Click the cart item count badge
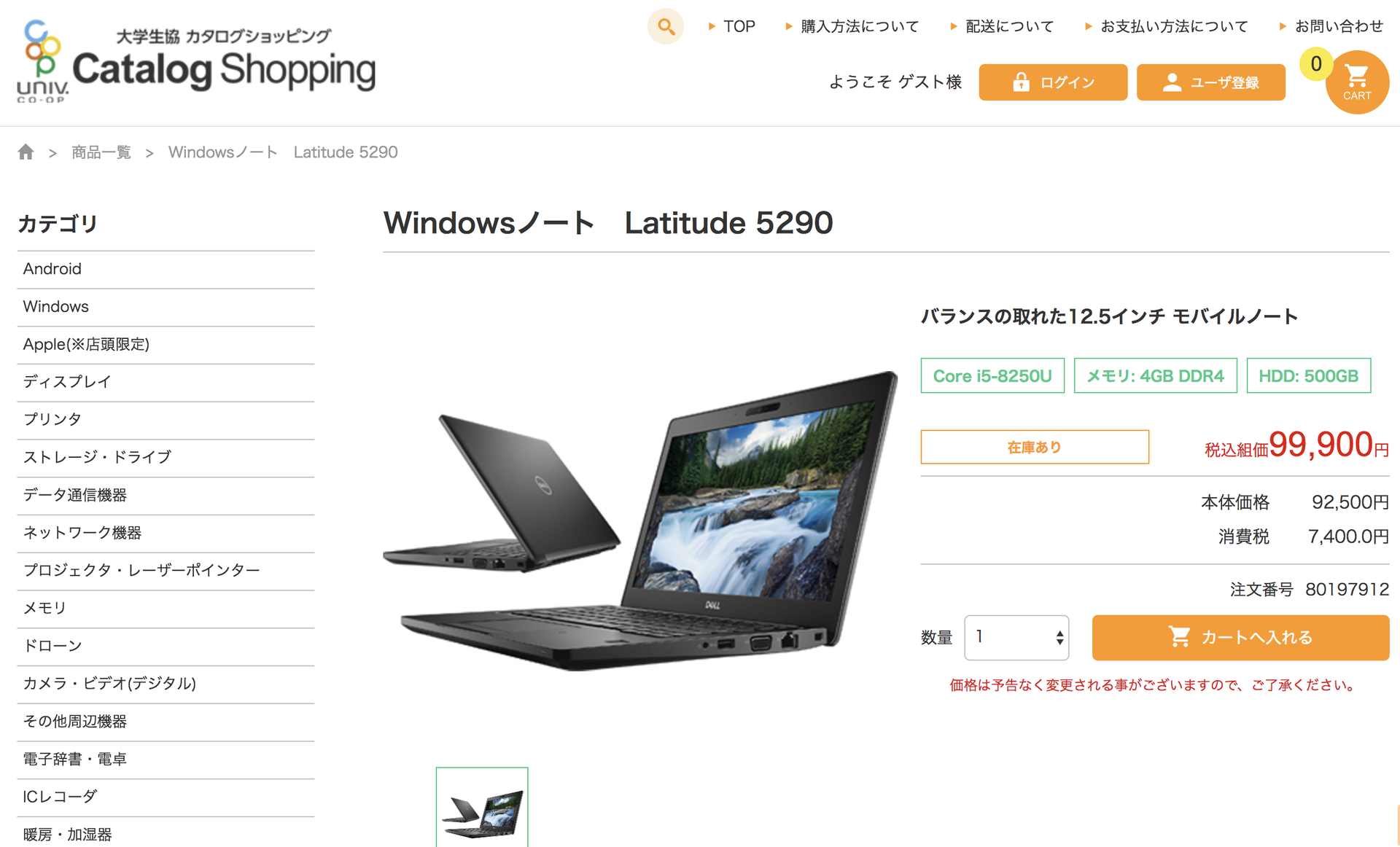 [1315, 64]
